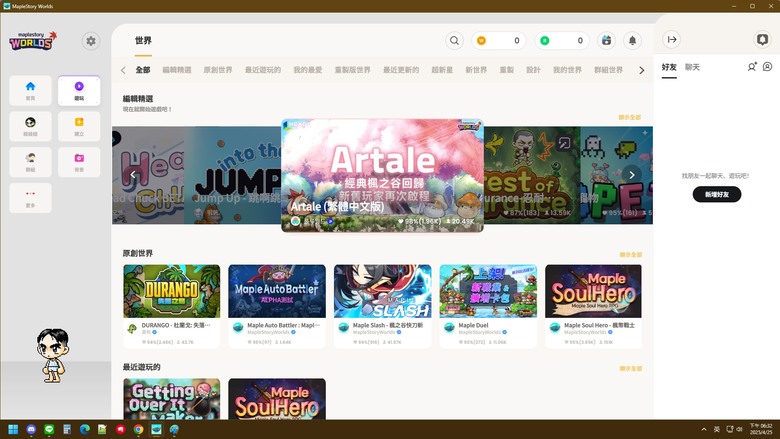Open the pink camera tile in the sidebar

click(x=79, y=162)
